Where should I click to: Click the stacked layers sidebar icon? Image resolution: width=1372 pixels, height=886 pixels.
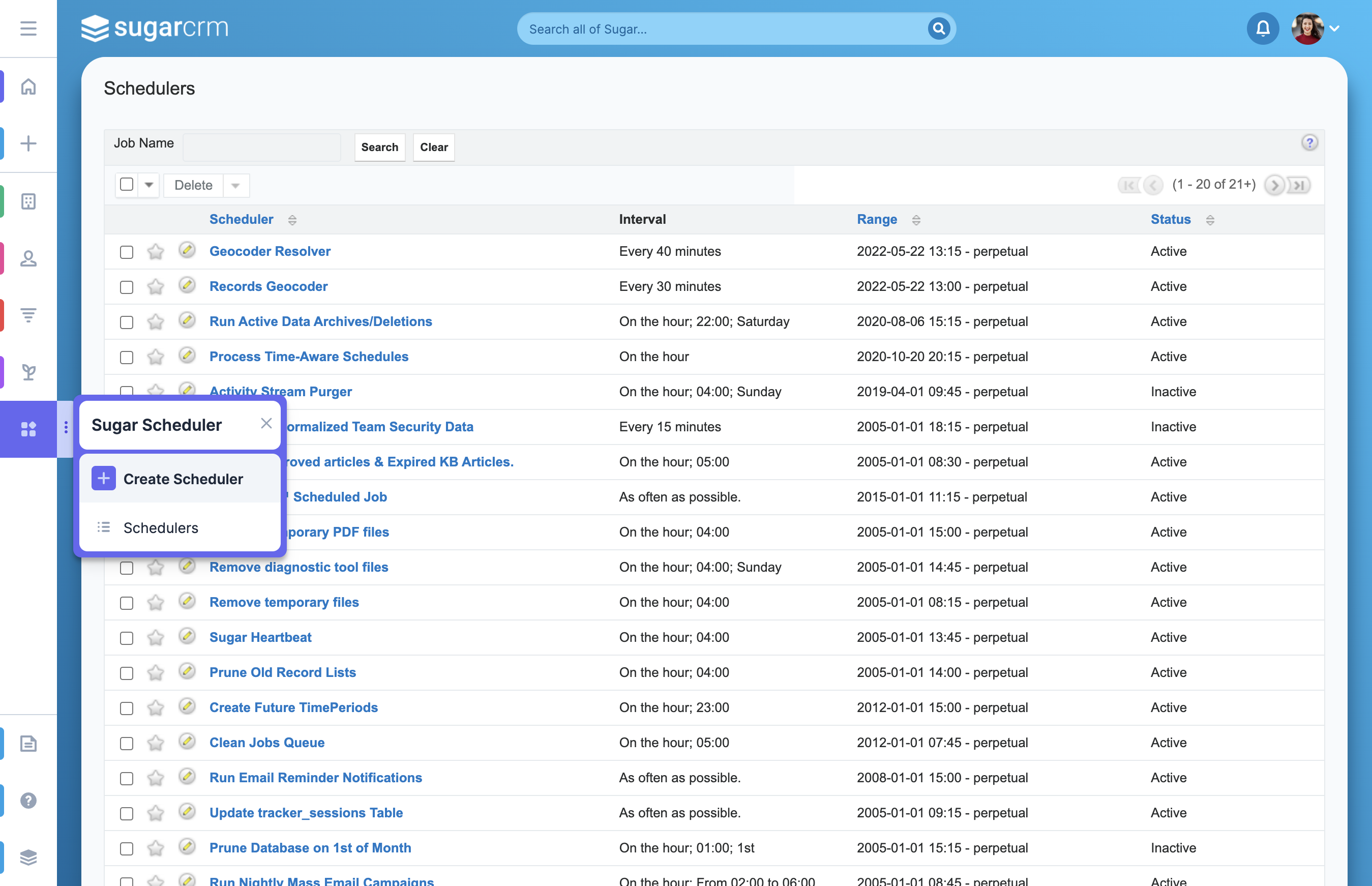[x=28, y=857]
